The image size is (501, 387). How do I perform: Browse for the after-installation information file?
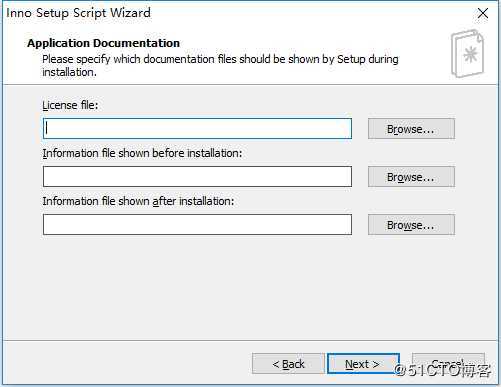(x=411, y=225)
